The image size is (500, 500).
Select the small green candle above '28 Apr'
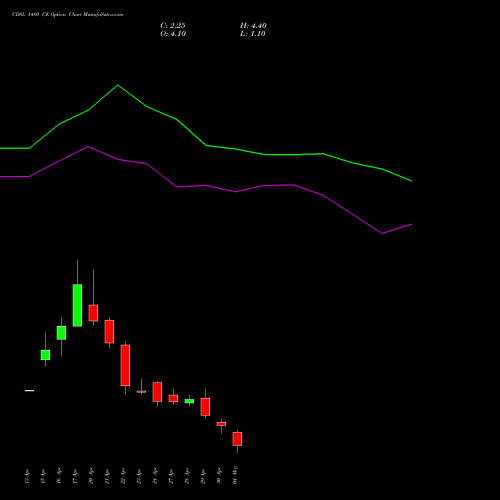(x=189, y=401)
